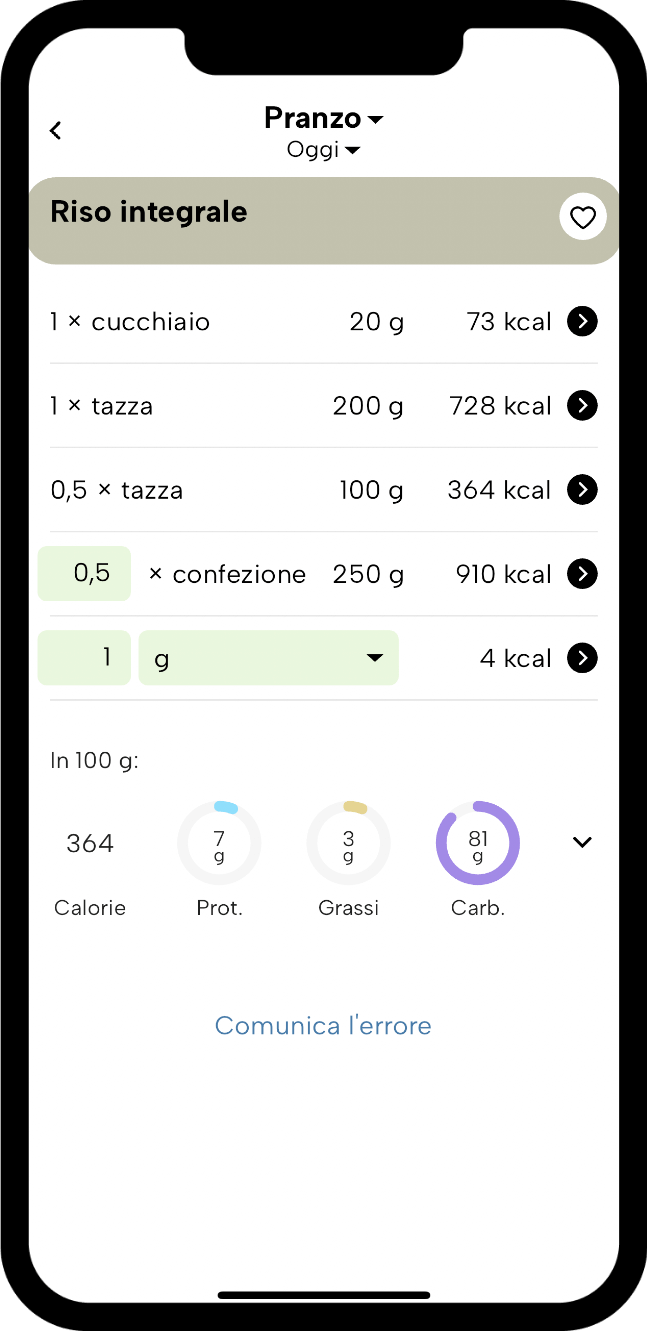Add the 1 × cucchiaio portion arrow
The image size is (647, 1331).
[582, 321]
